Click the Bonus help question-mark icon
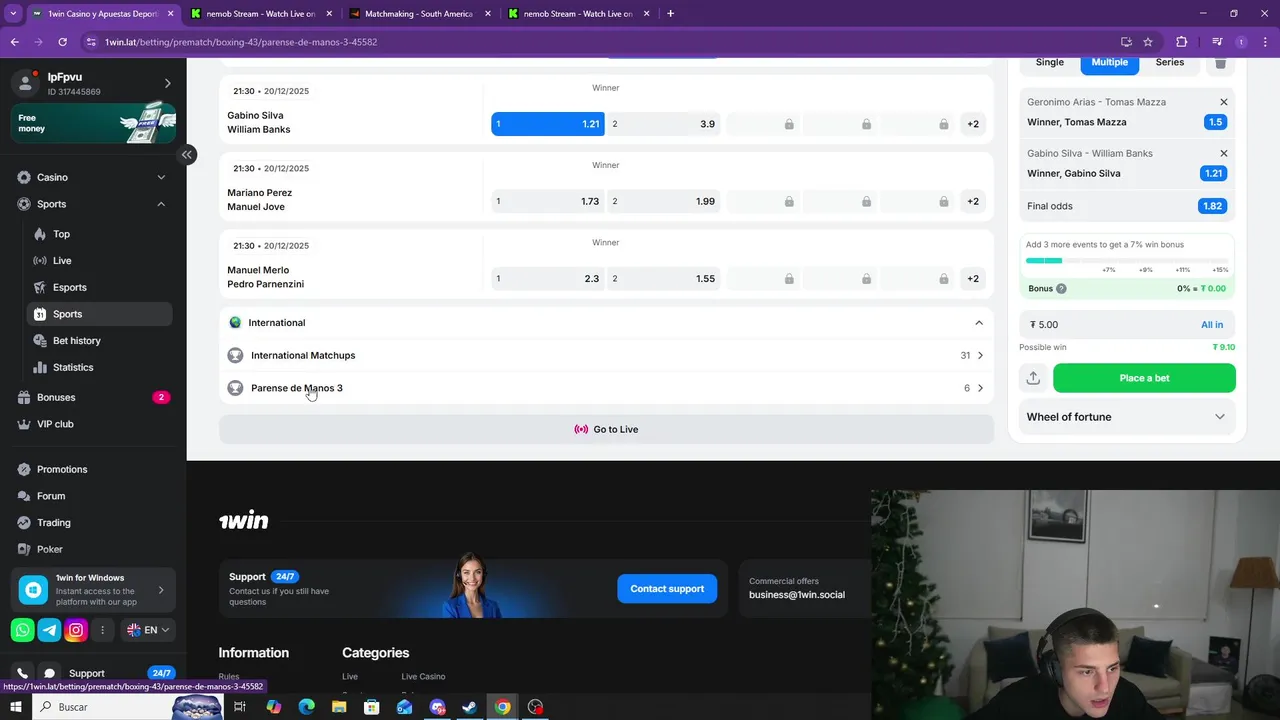 [1061, 288]
